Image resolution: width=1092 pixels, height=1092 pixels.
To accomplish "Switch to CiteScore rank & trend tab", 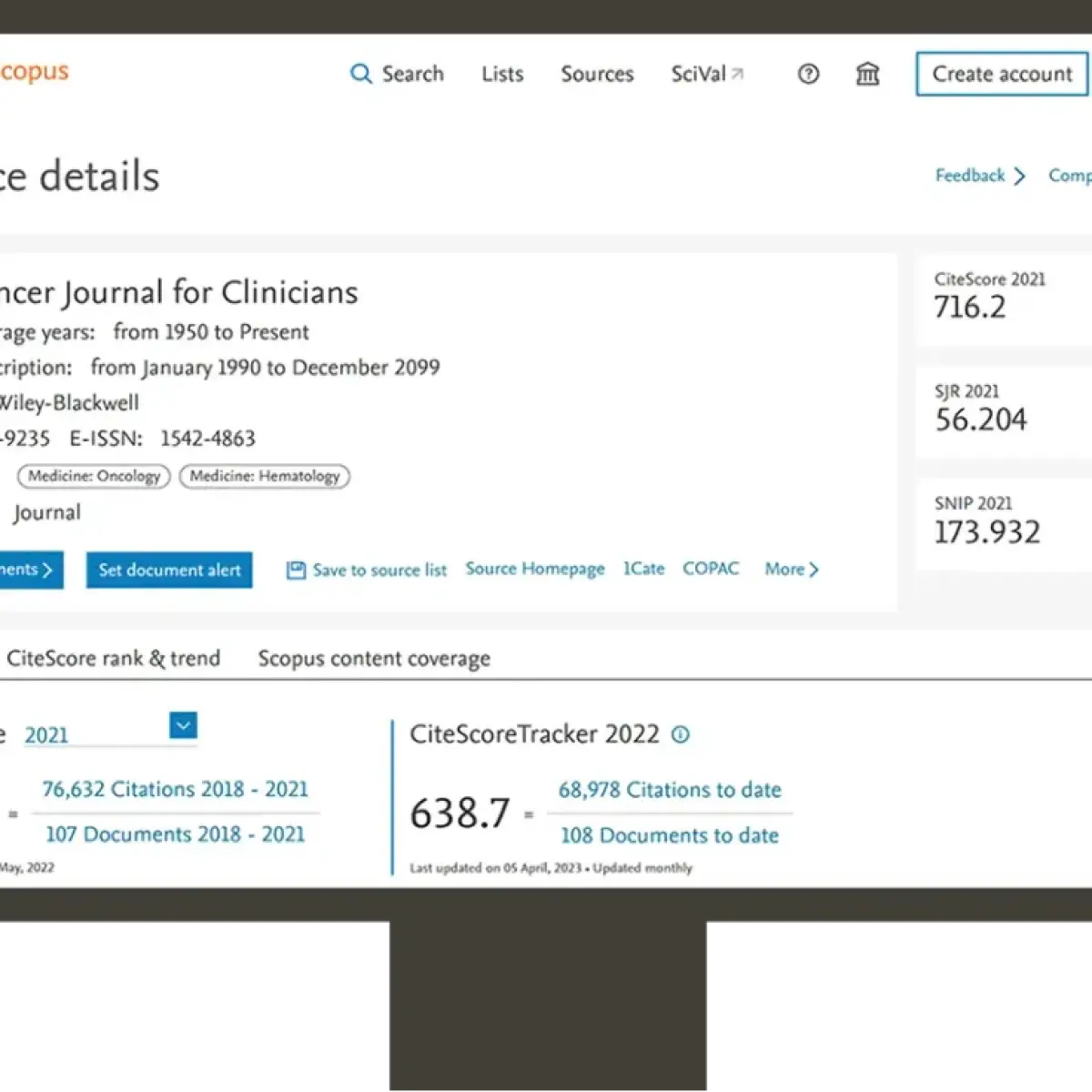I will pyautogui.click(x=114, y=658).
